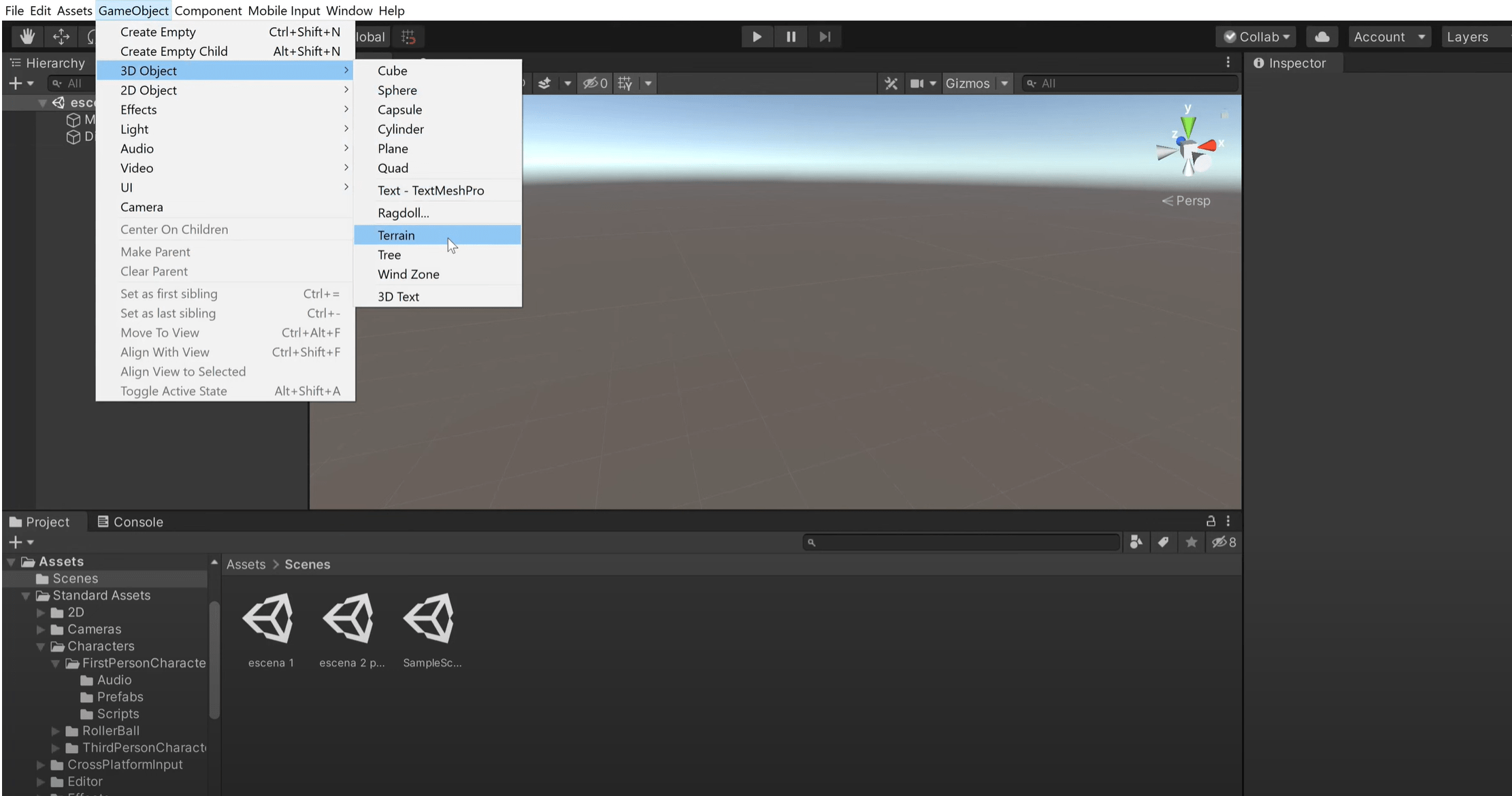
Task: Choose Terrain from the 3D Object submenu
Action: pos(438,235)
